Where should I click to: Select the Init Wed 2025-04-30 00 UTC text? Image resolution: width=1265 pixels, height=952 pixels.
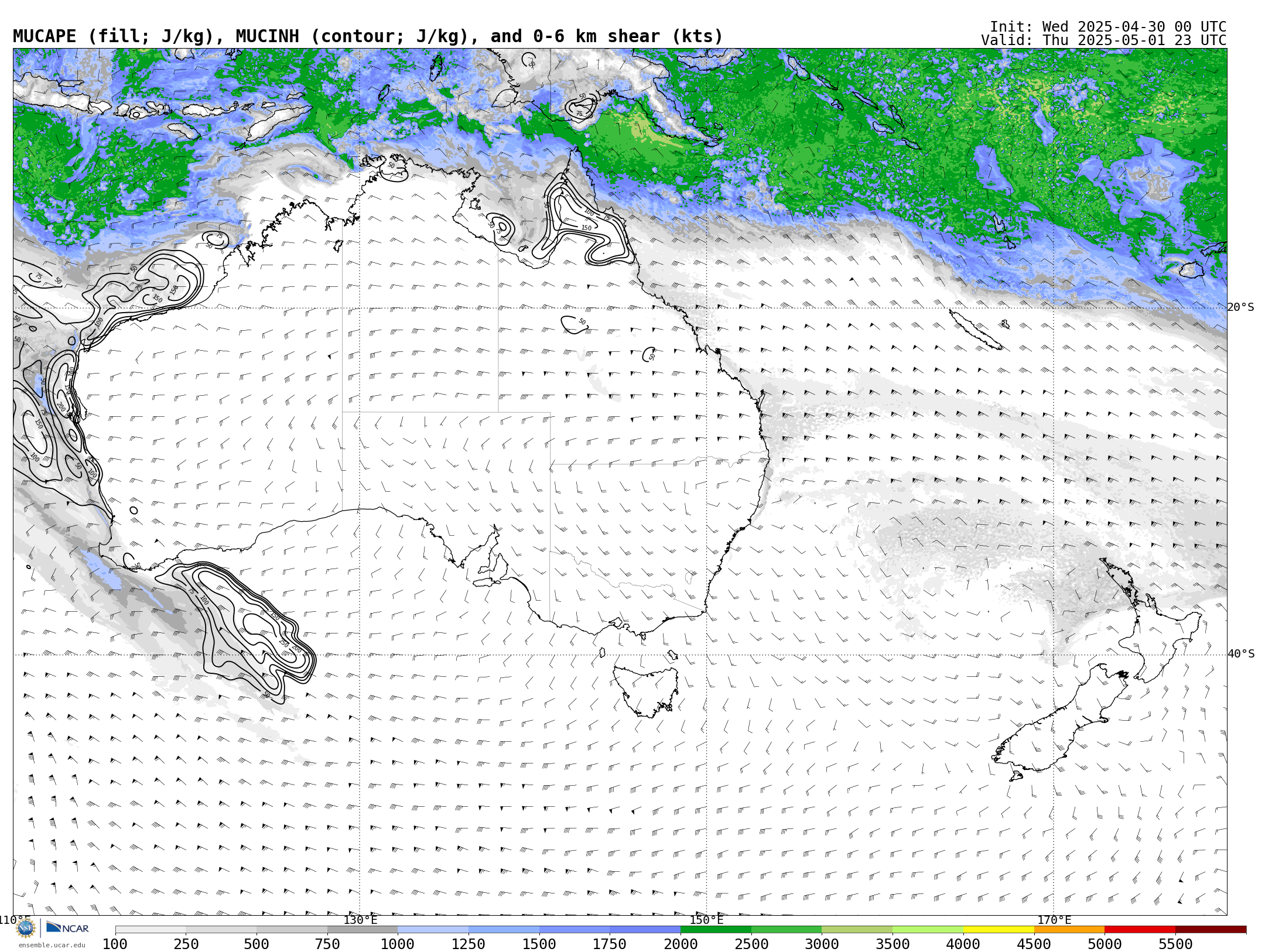(1108, 27)
